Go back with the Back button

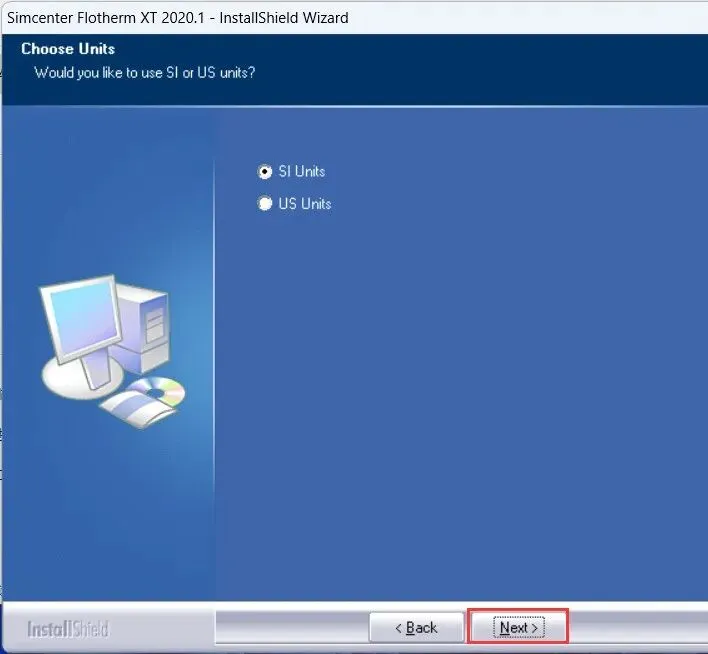[x=416, y=627]
